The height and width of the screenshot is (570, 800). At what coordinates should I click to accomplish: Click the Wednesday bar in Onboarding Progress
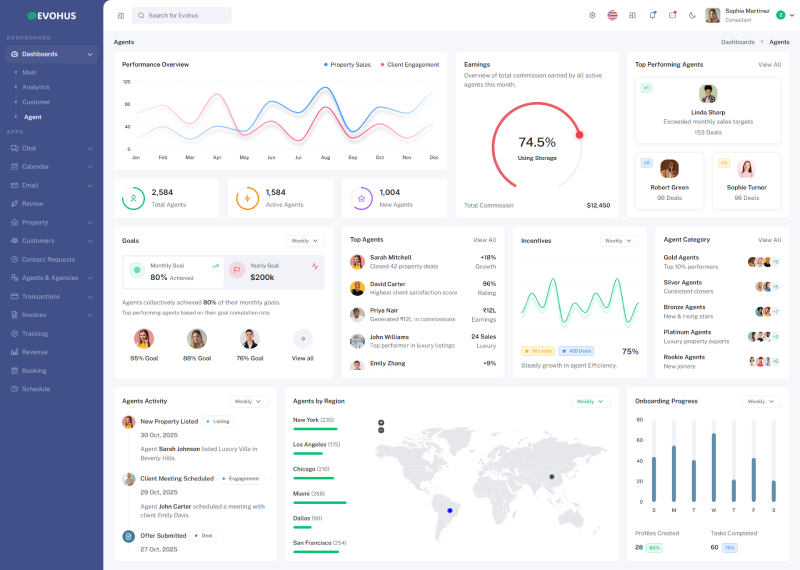pos(713,468)
